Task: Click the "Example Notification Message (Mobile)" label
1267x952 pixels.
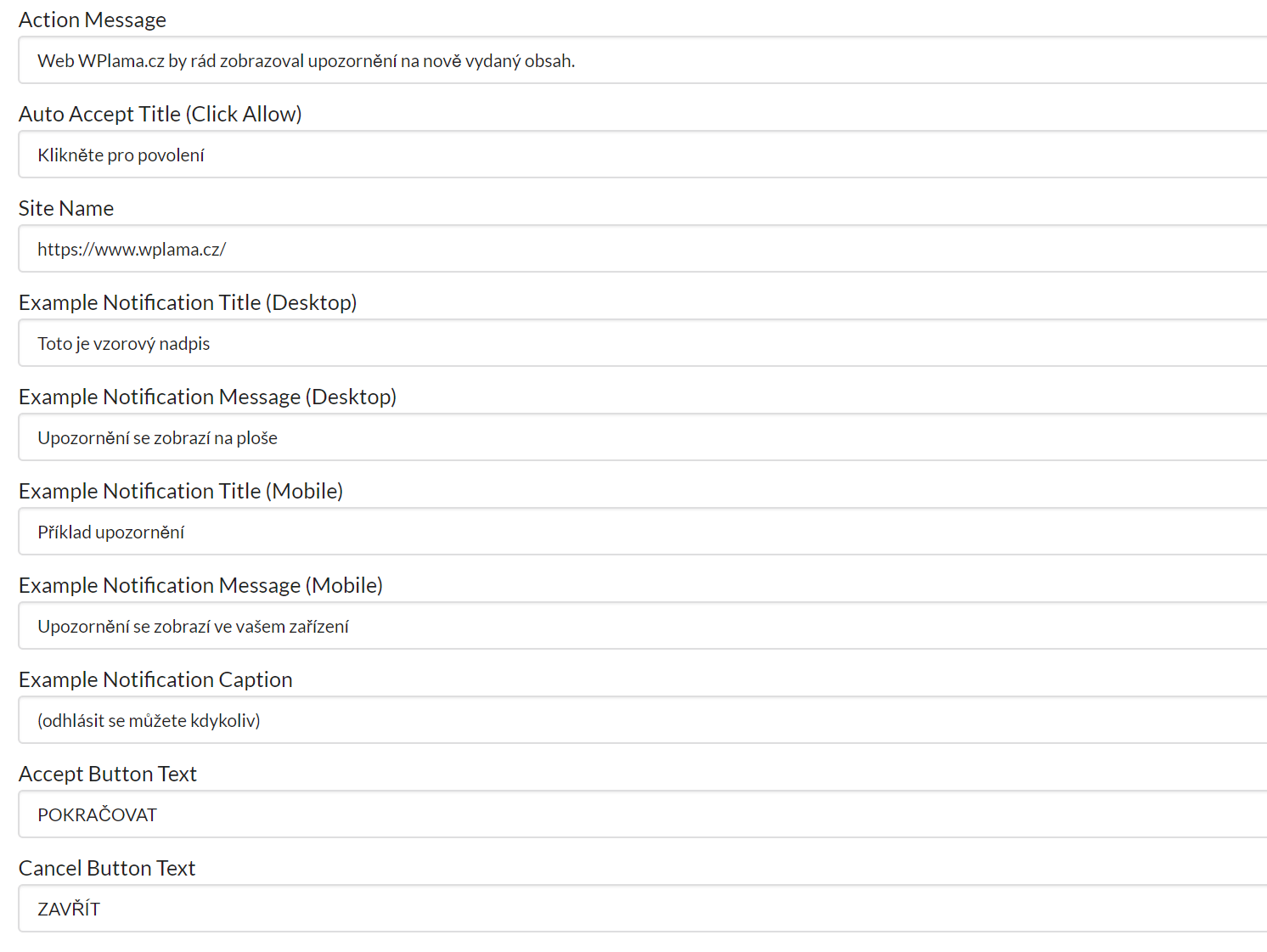Action: (200, 585)
